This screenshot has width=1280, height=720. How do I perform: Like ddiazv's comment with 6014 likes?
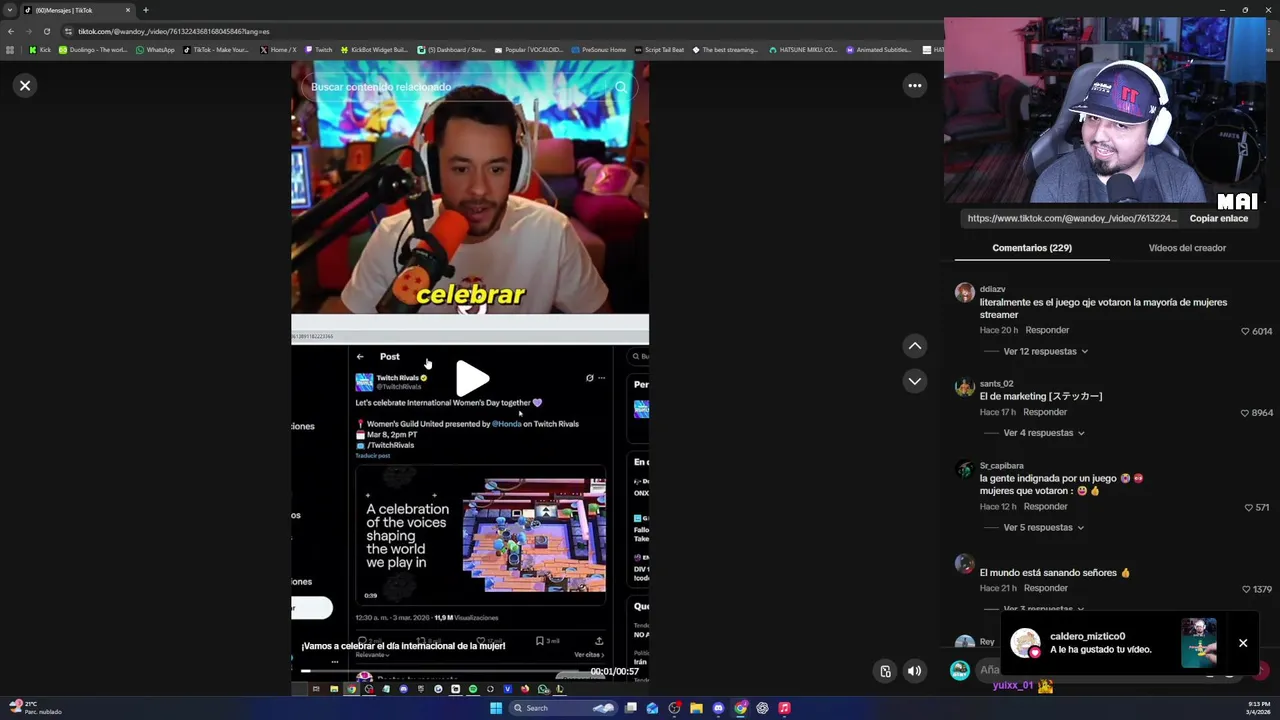(x=1245, y=331)
